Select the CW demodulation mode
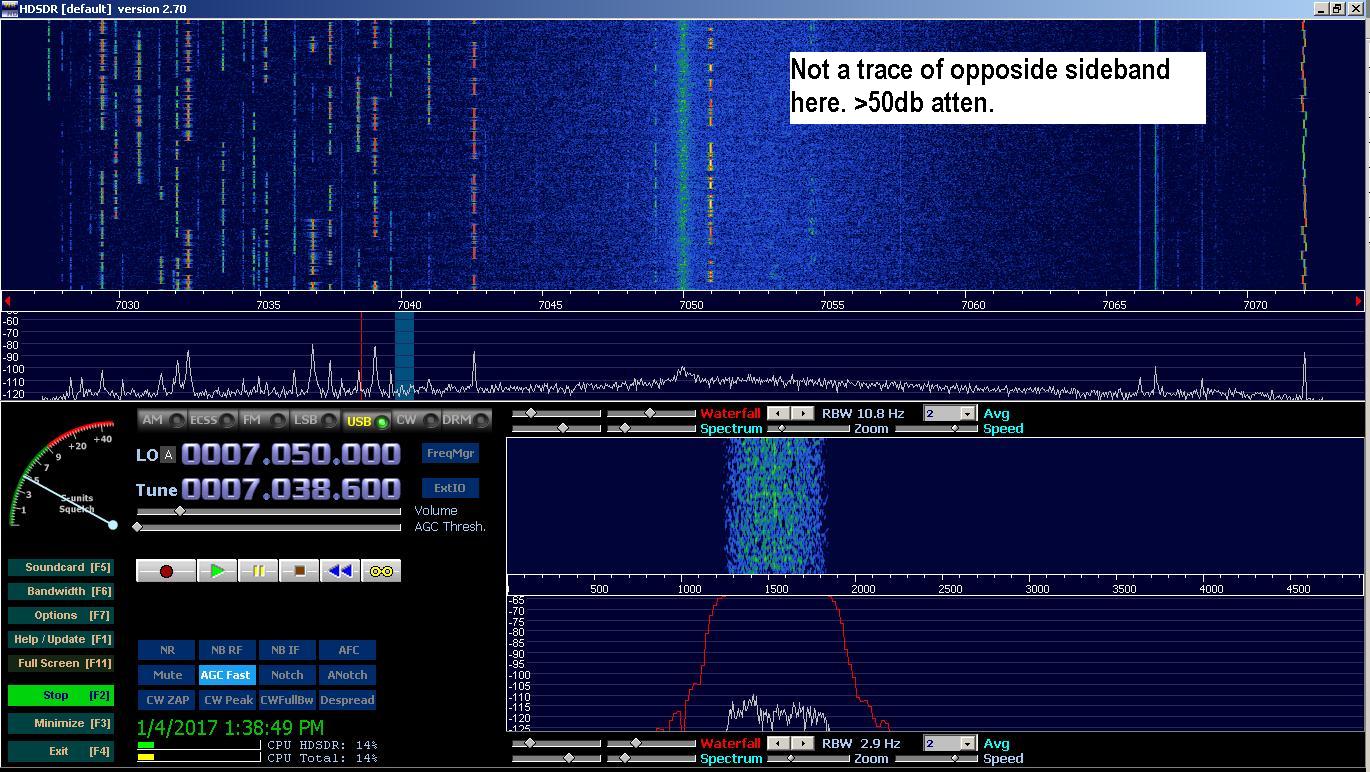The image size is (1370, 772). (415, 420)
